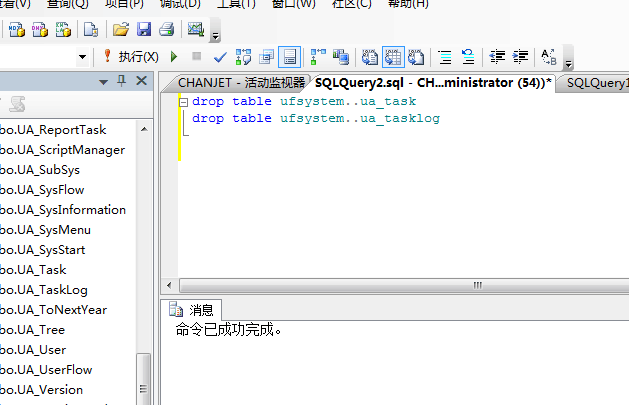
Task: Decrease the indent of selected lines
Action: click(497, 57)
